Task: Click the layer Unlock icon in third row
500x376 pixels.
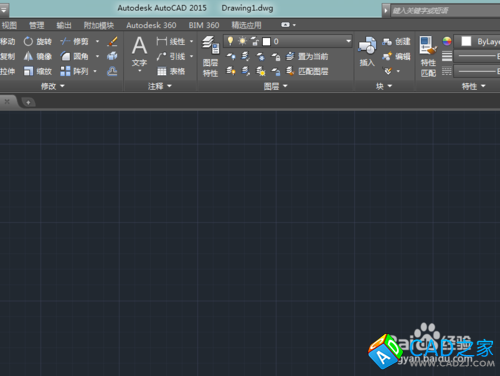Action: pos(276,71)
